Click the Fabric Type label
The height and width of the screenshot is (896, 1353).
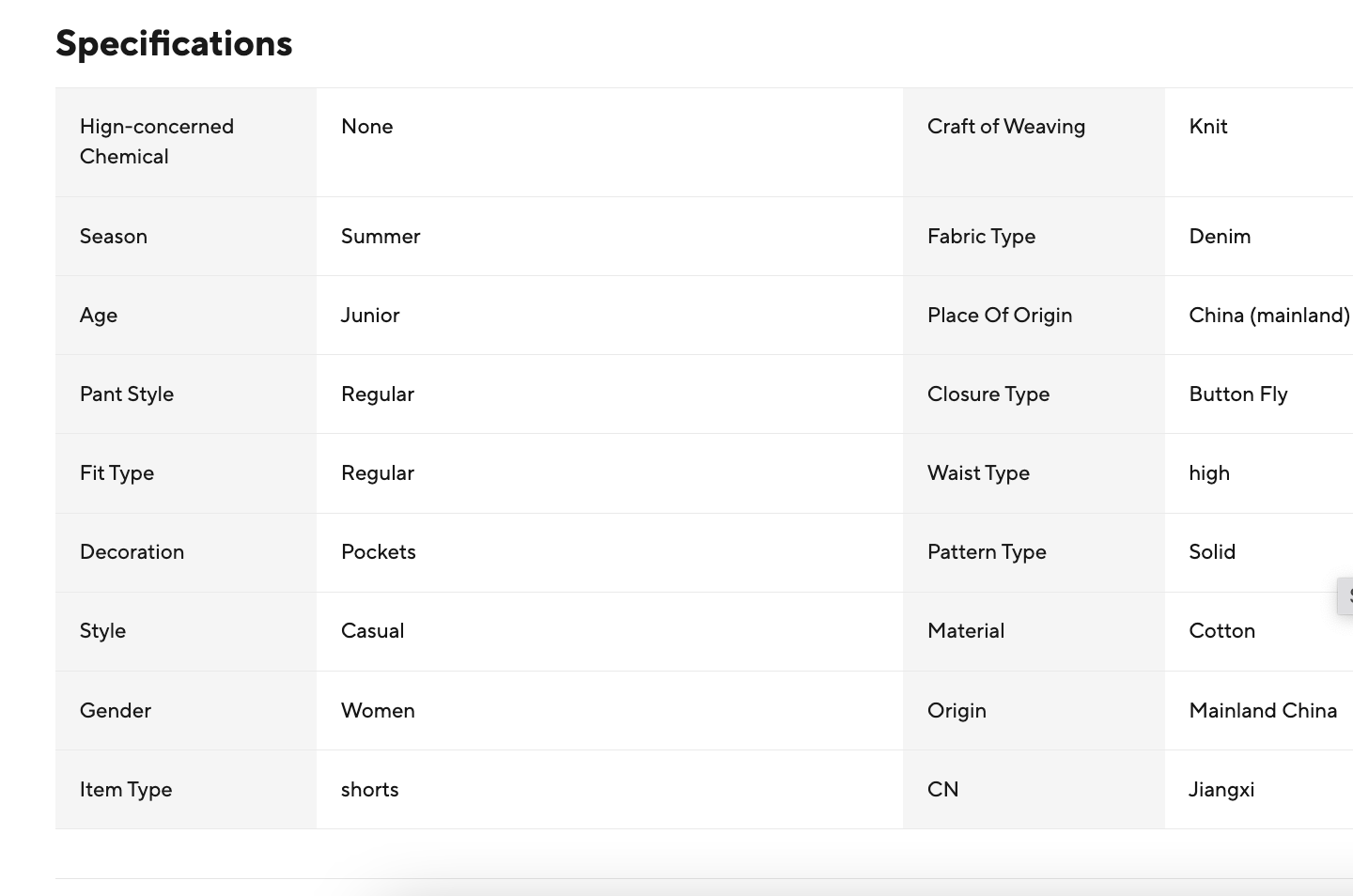(981, 237)
